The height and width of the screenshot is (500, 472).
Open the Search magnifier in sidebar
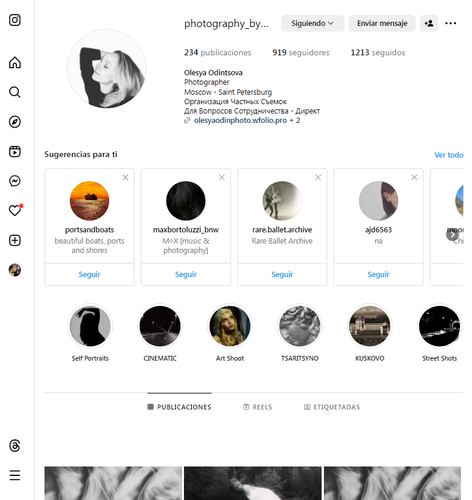point(15,92)
